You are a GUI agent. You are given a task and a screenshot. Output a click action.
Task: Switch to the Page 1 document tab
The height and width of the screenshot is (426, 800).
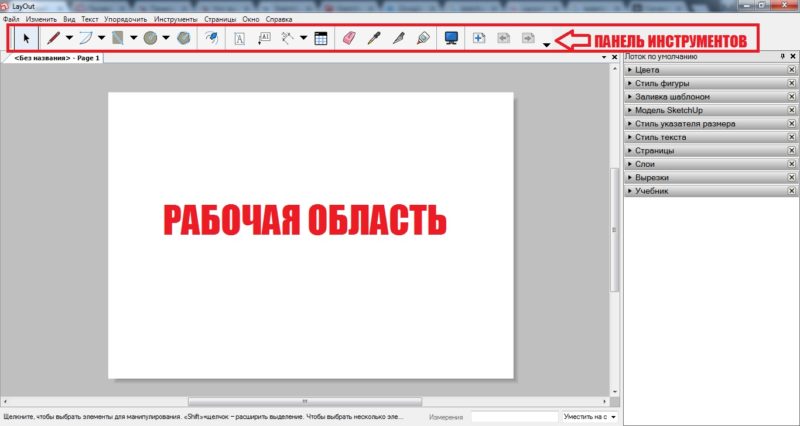pyautogui.click(x=58, y=58)
